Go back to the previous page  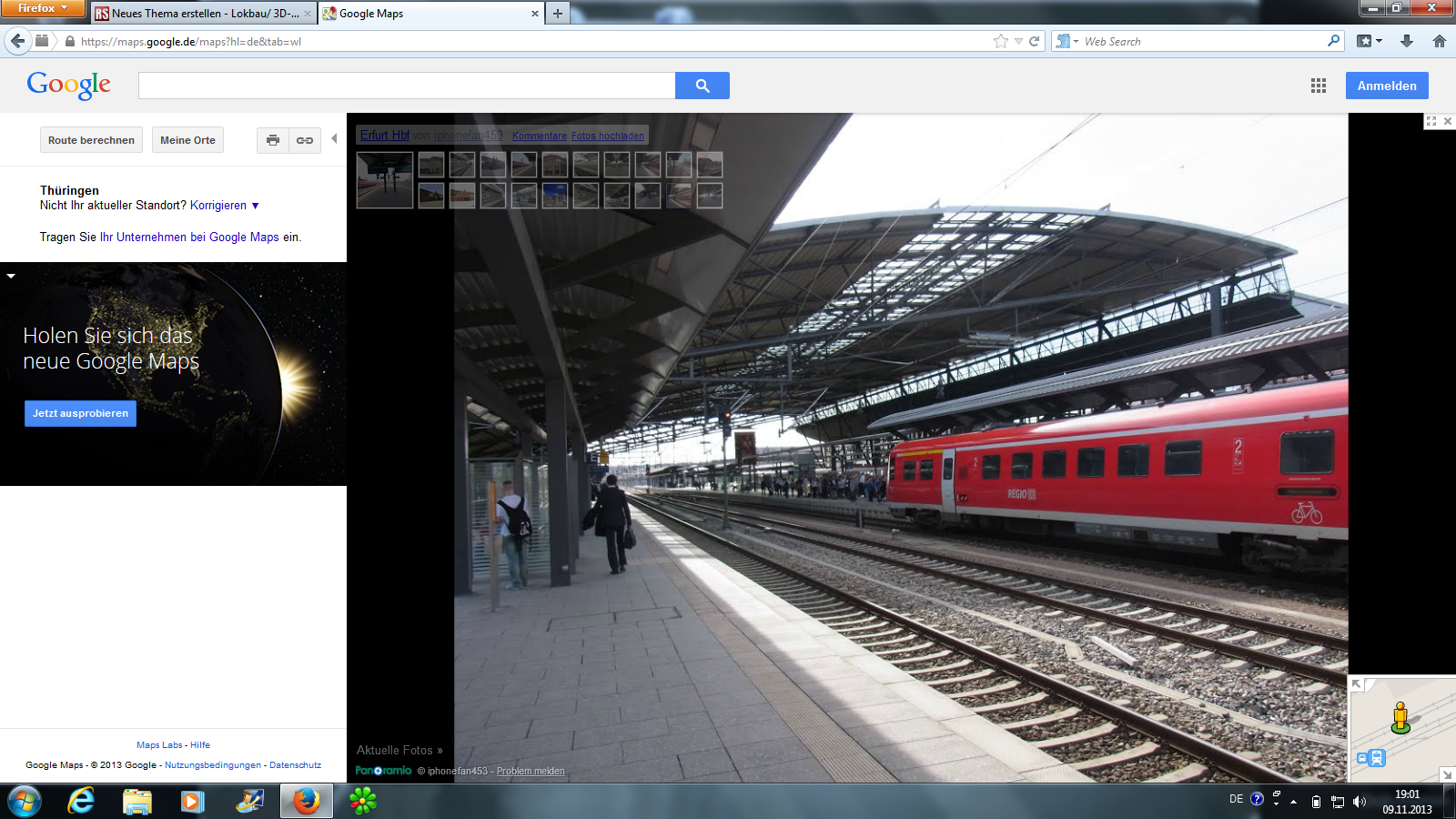pyautogui.click(x=18, y=41)
